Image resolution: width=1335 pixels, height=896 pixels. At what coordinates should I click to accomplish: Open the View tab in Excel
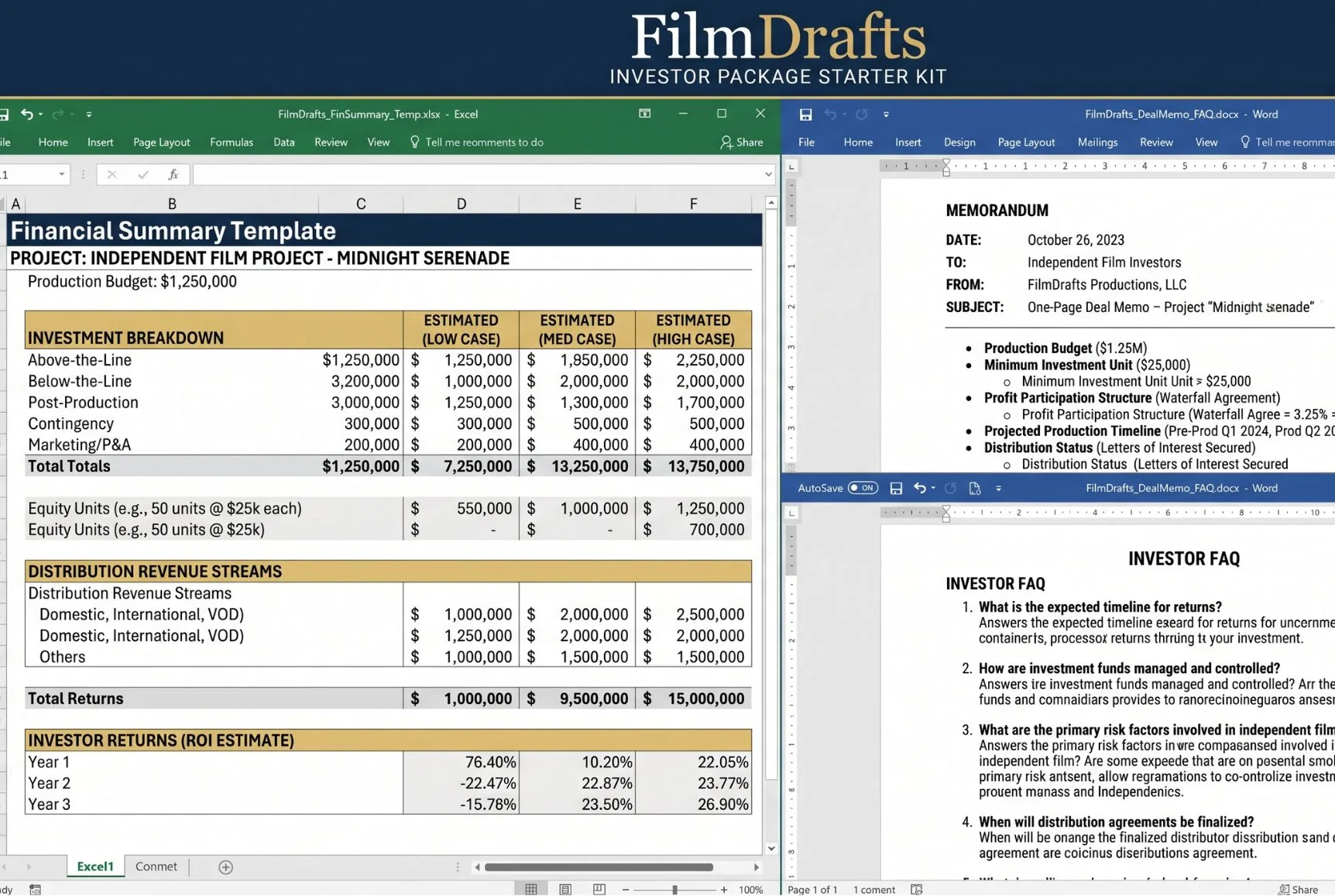click(379, 142)
